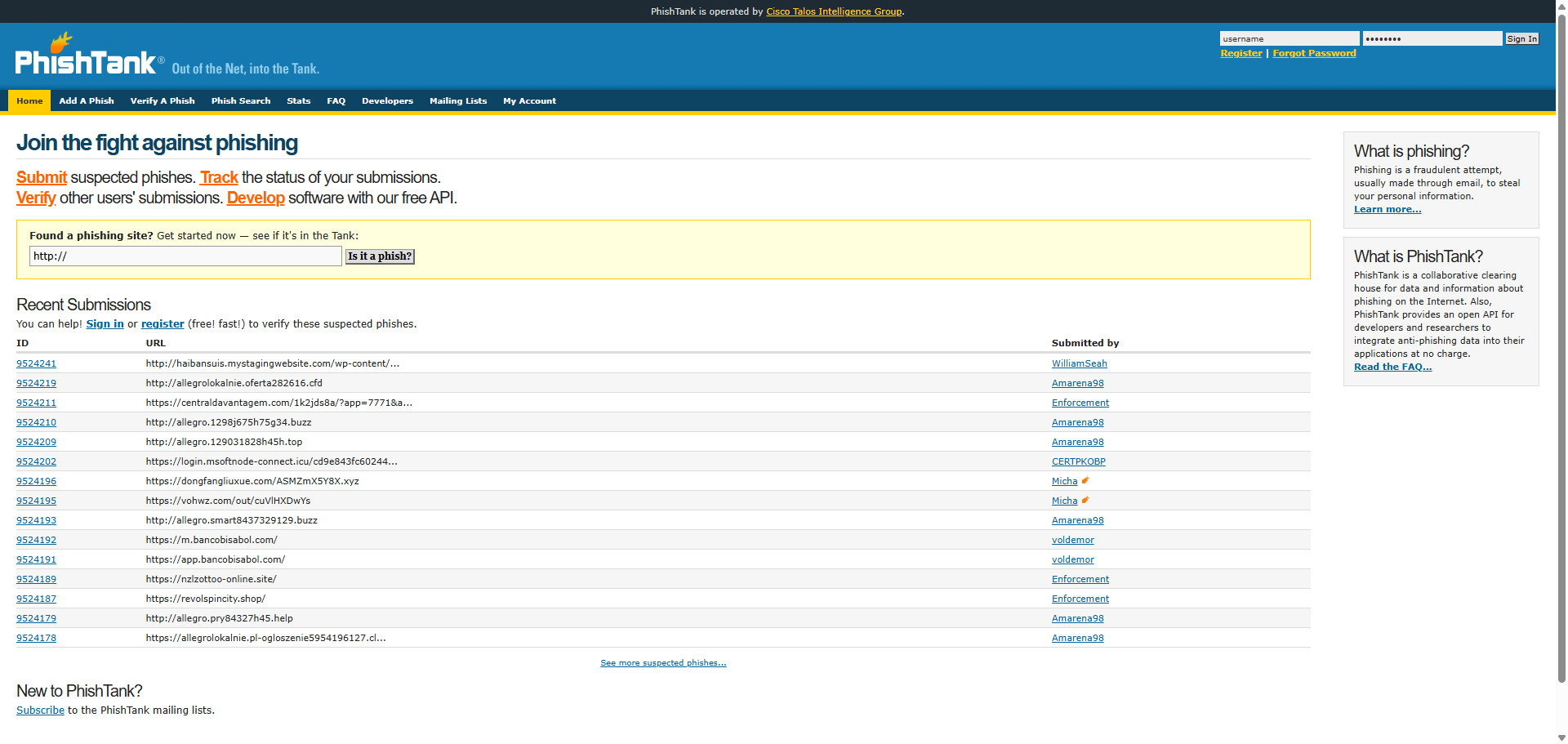The width and height of the screenshot is (1568, 744).
Task: Open submission ID 9524202
Action: tap(36, 461)
